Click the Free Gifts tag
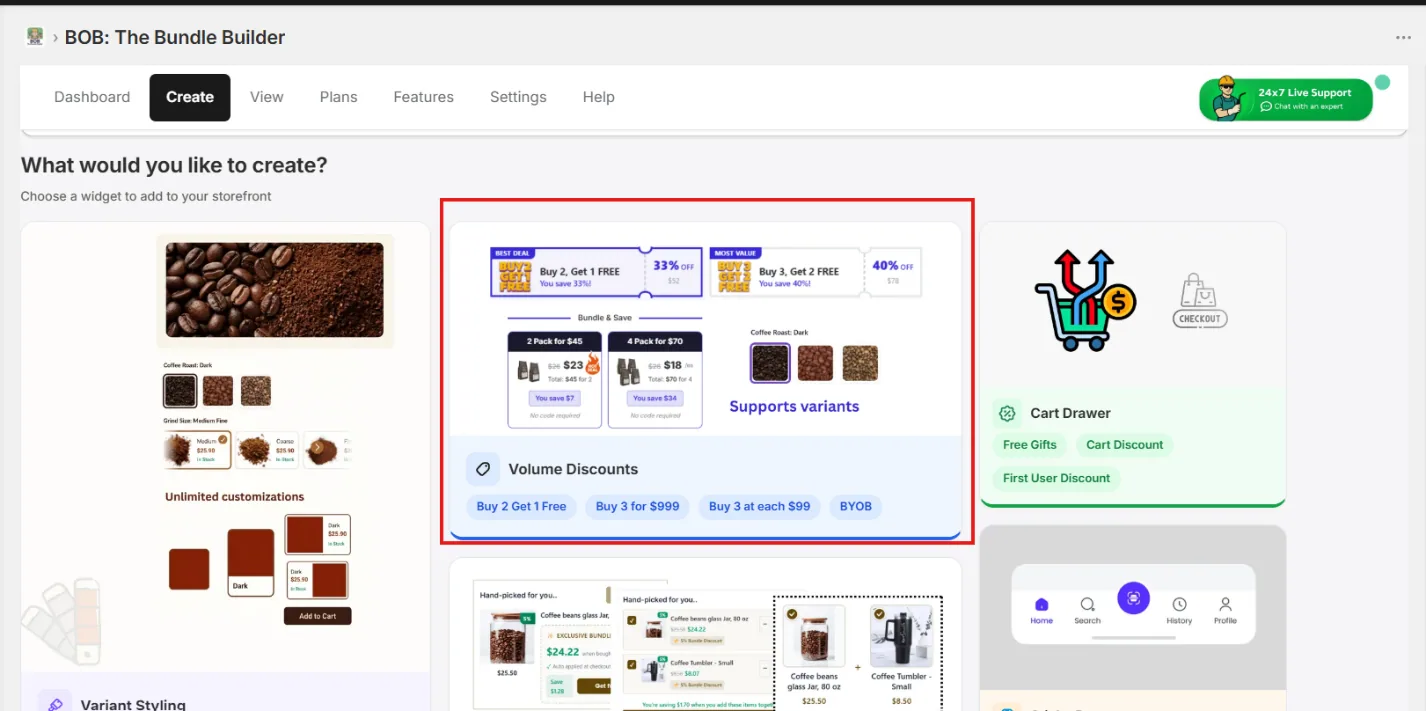Viewport: 1426px width, 711px height. (1030, 445)
